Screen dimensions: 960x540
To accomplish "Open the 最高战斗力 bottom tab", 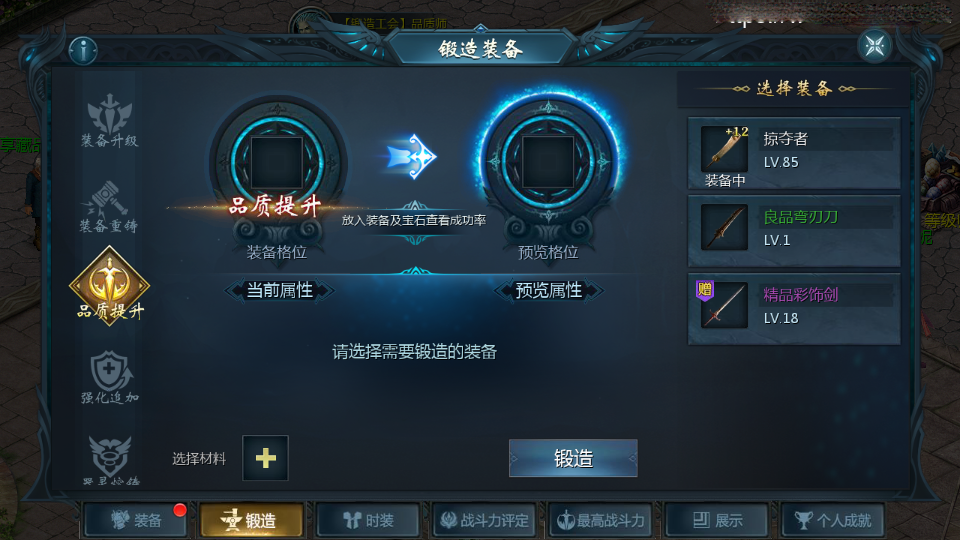I will coord(601,520).
